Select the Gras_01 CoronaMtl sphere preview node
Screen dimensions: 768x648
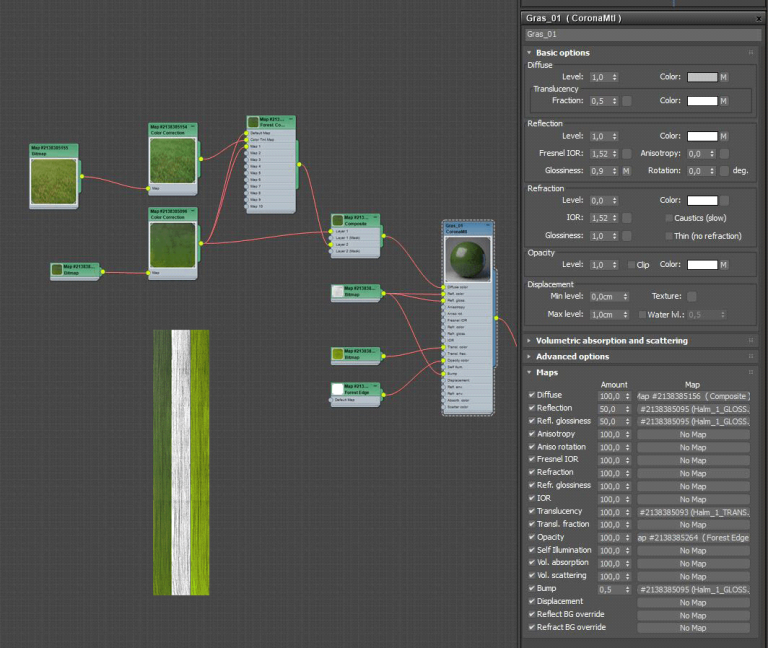click(468, 260)
